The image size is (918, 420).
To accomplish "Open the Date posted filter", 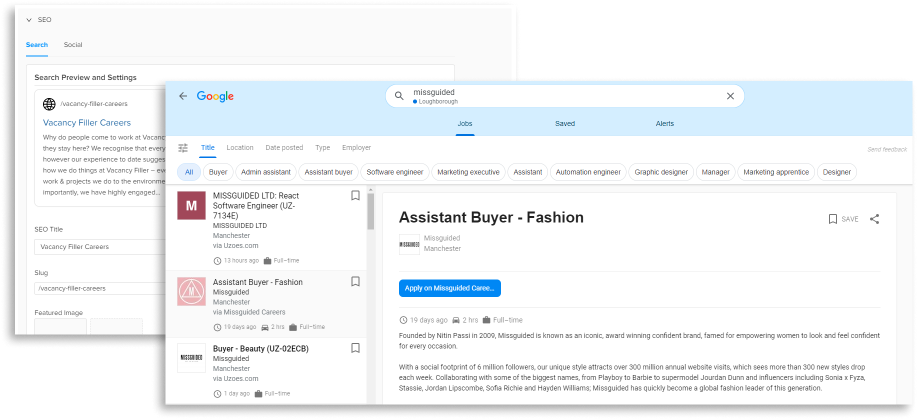I will 284,148.
